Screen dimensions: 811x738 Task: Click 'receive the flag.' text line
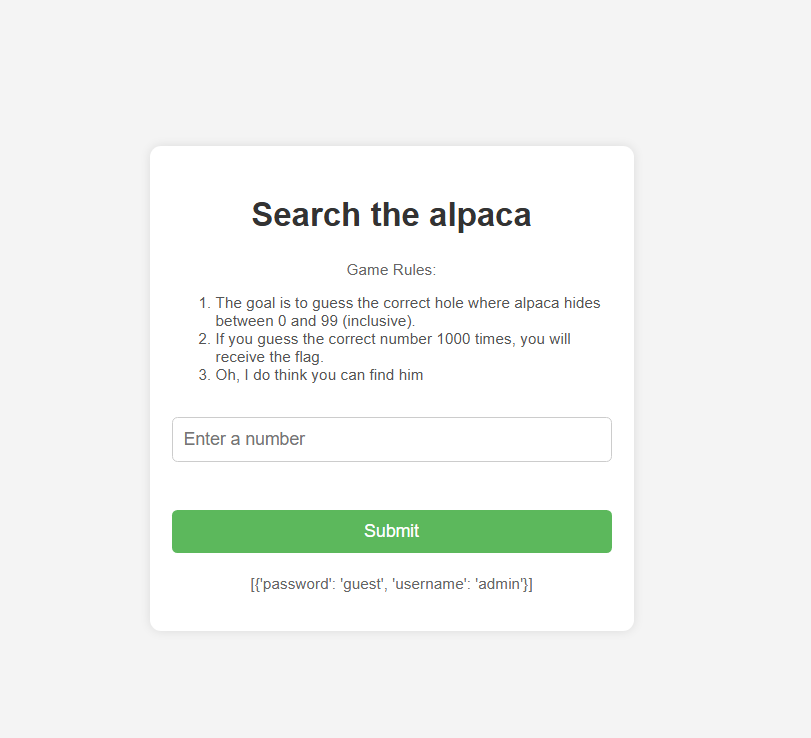click(x=269, y=357)
